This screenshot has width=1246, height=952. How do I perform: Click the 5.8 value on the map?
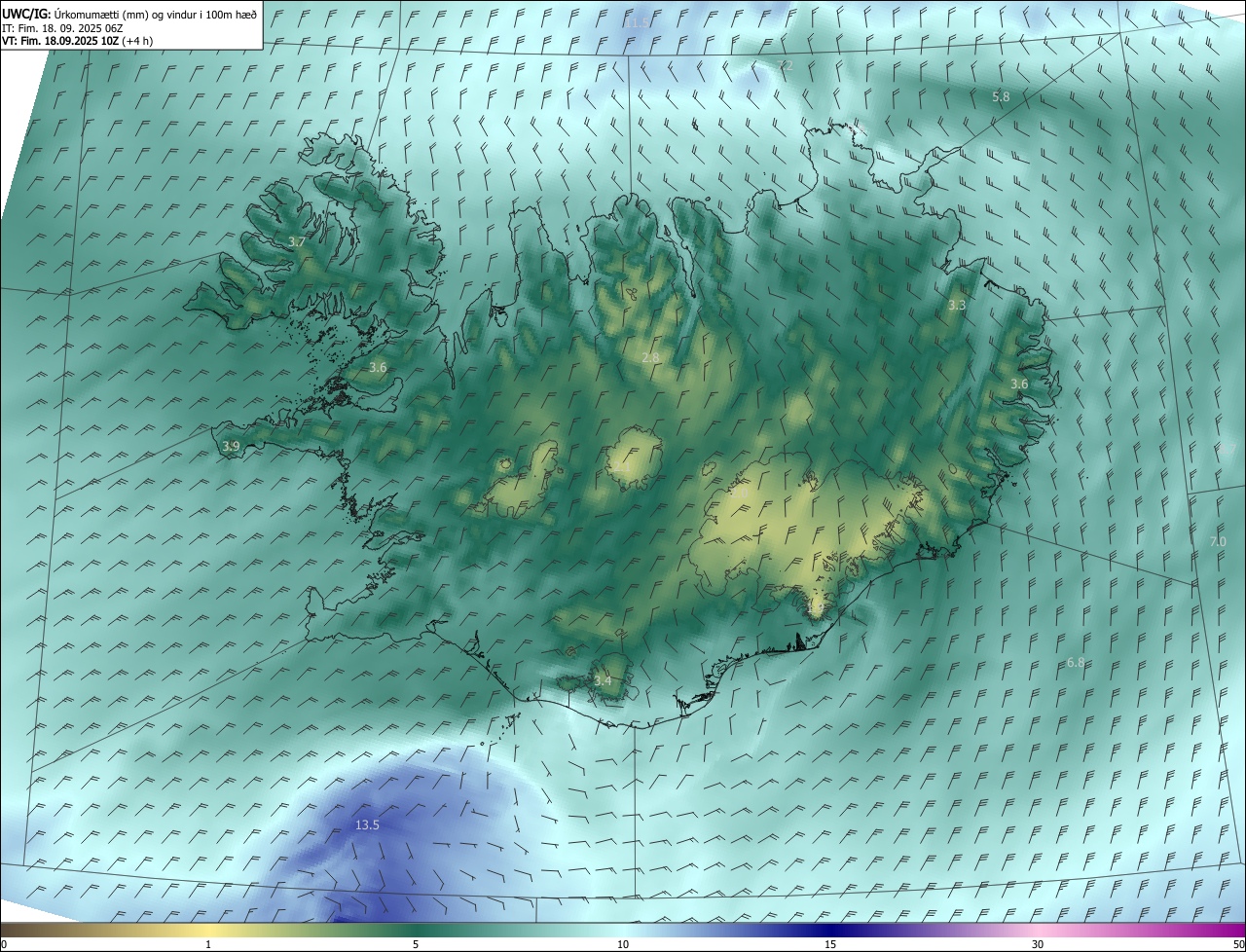point(1001,97)
